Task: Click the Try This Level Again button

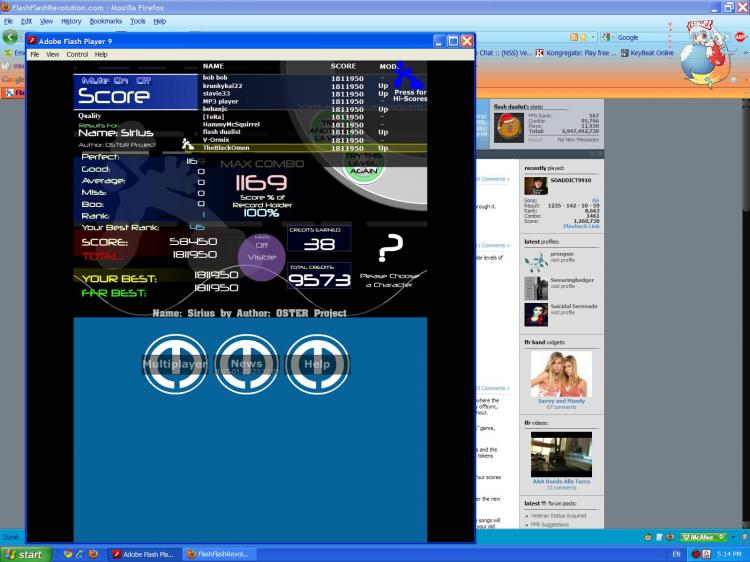Action: (364, 164)
